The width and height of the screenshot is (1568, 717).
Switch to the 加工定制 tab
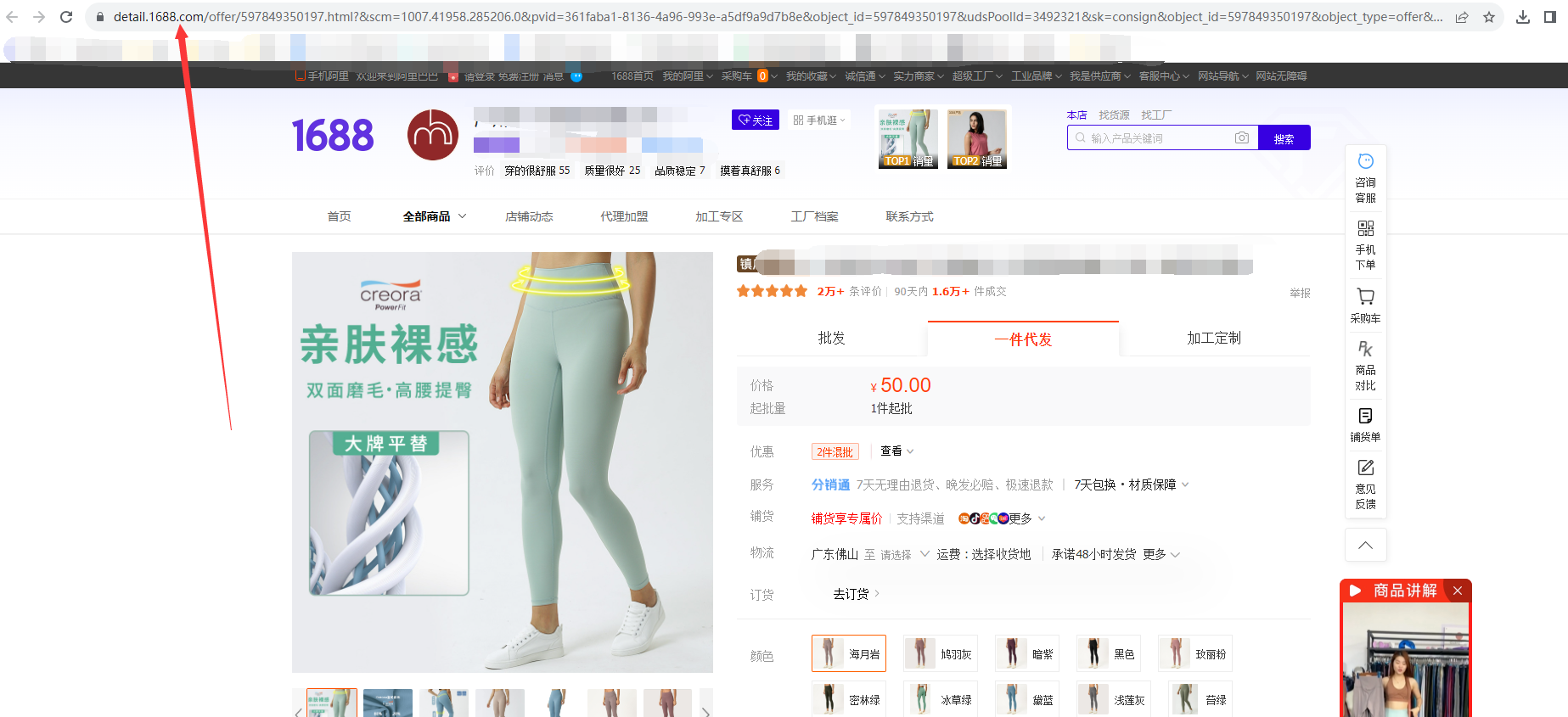click(1213, 339)
